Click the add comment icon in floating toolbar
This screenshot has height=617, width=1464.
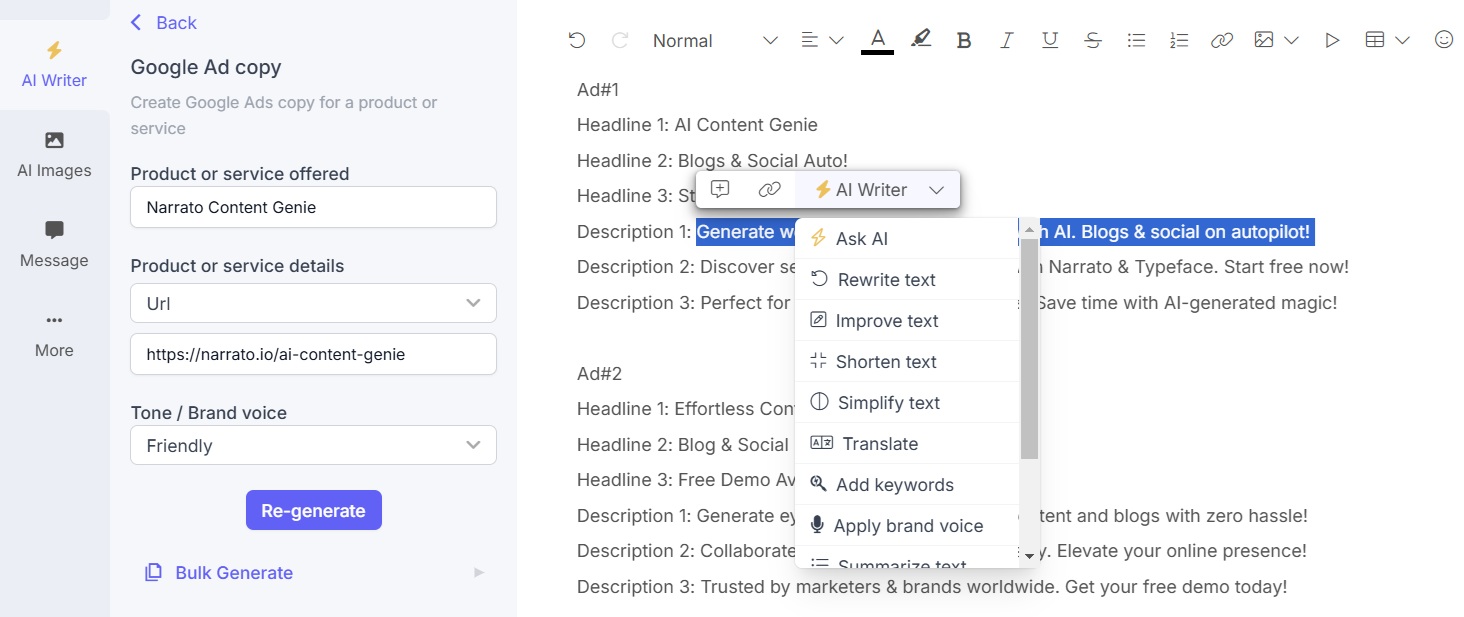point(719,189)
